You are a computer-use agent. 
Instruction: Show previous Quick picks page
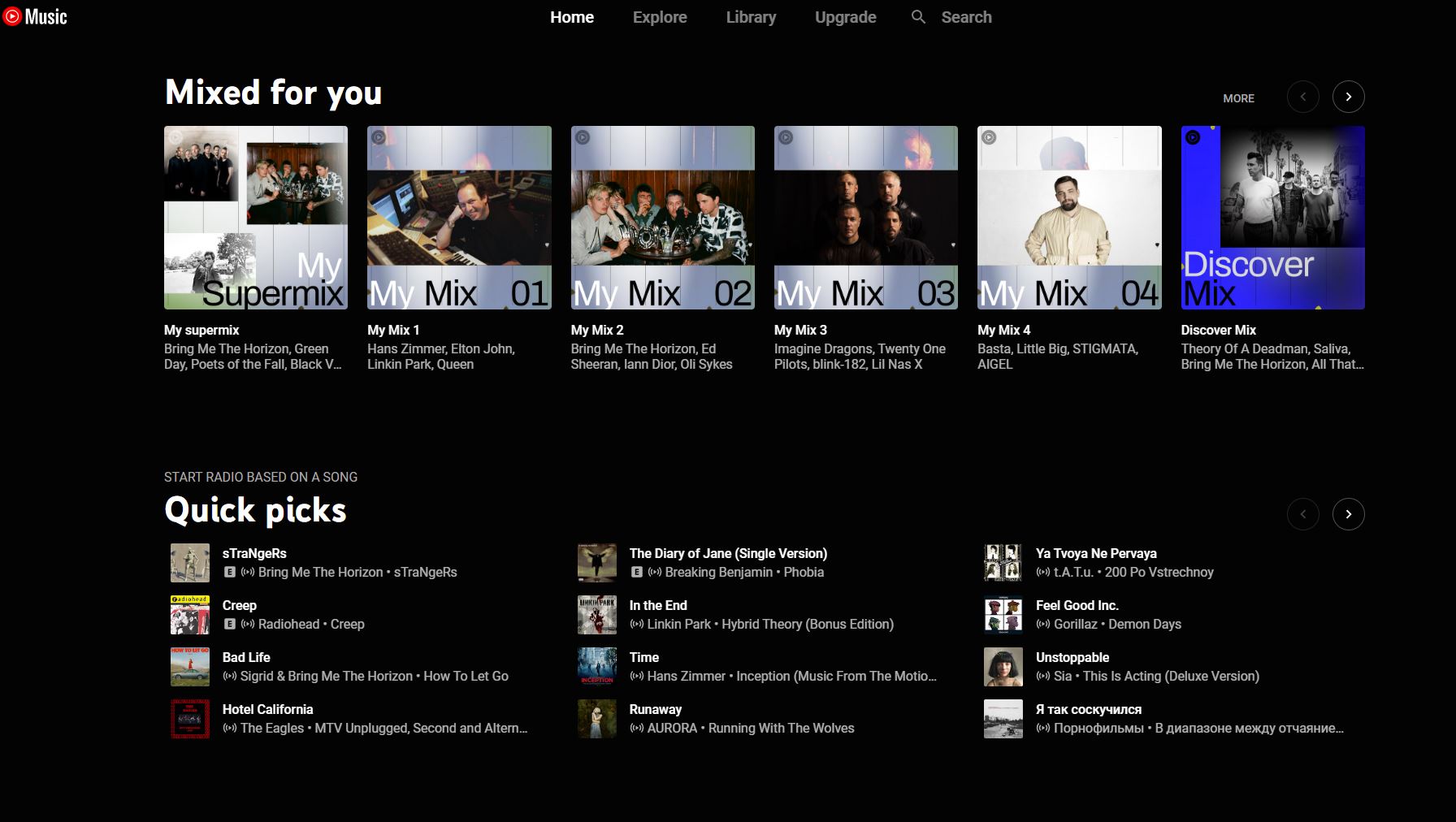click(x=1302, y=514)
